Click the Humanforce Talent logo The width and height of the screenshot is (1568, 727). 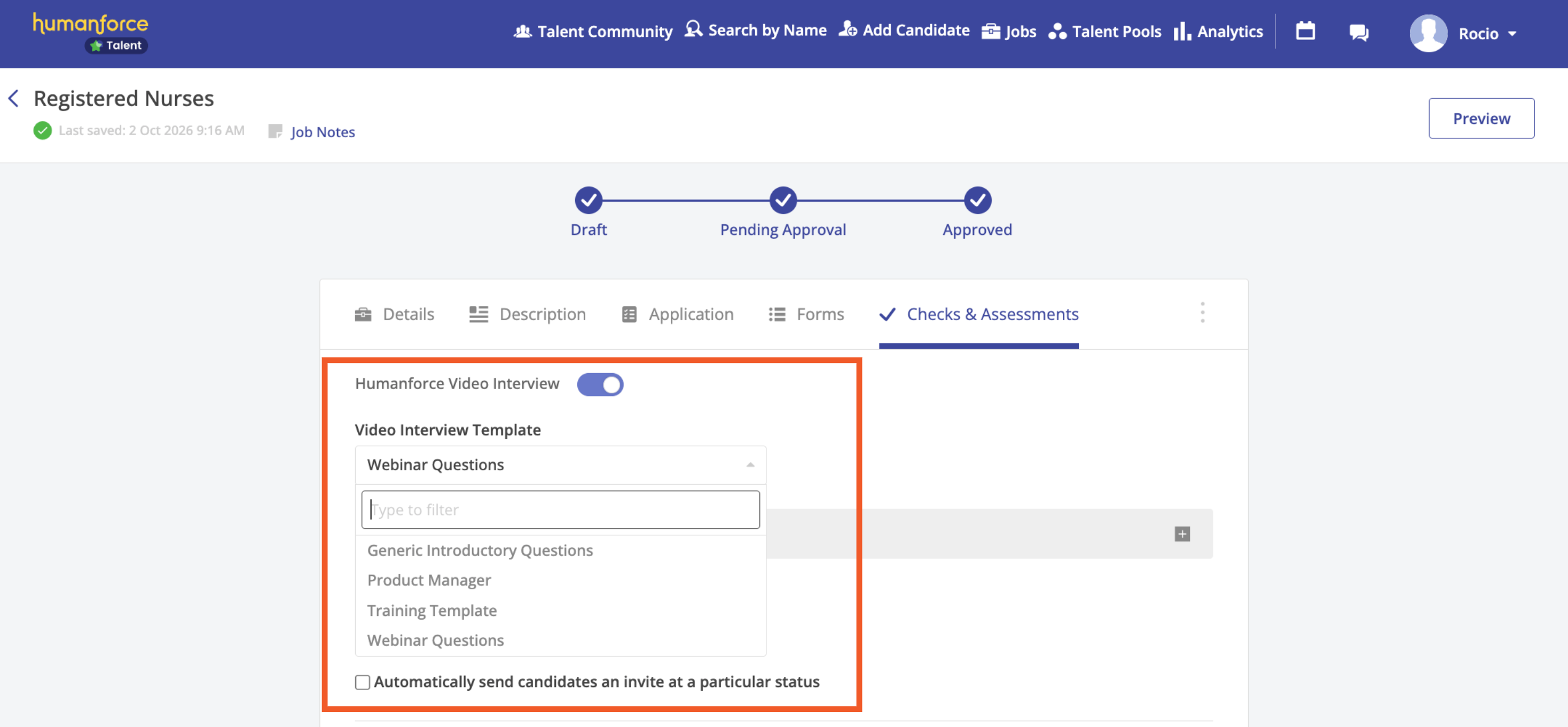pyautogui.click(x=90, y=33)
